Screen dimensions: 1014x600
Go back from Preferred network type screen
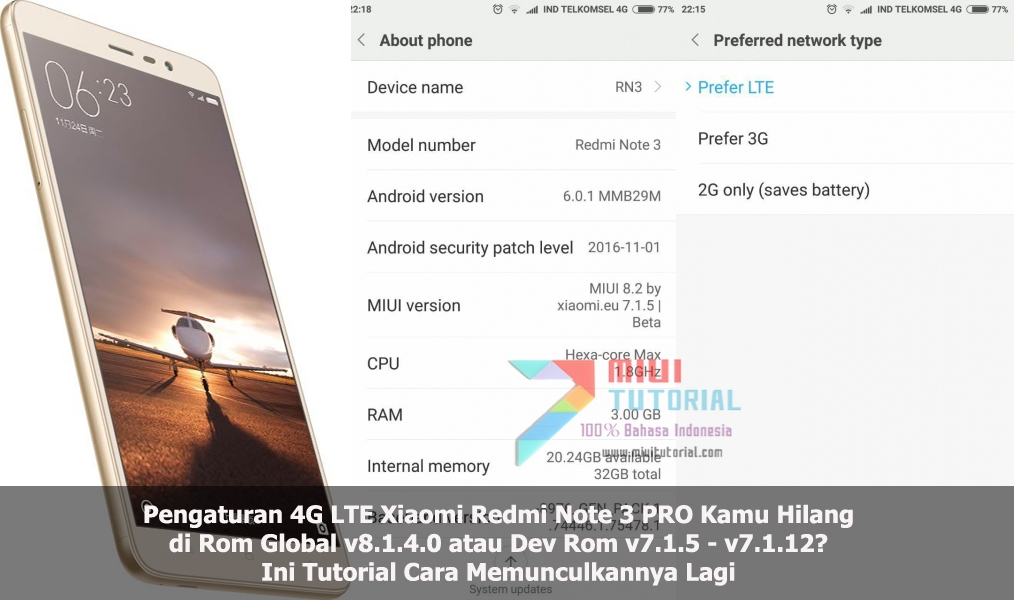pos(695,40)
